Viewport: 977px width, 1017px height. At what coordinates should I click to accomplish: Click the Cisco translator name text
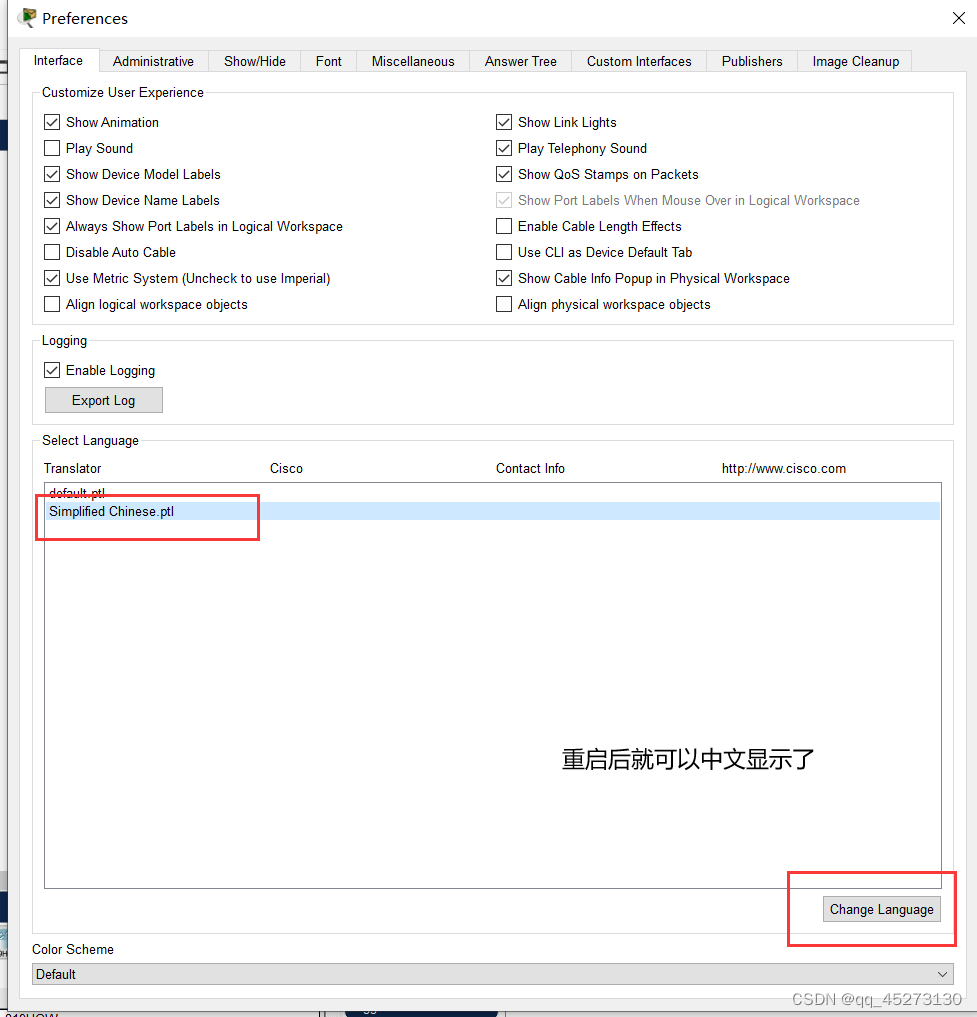286,468
